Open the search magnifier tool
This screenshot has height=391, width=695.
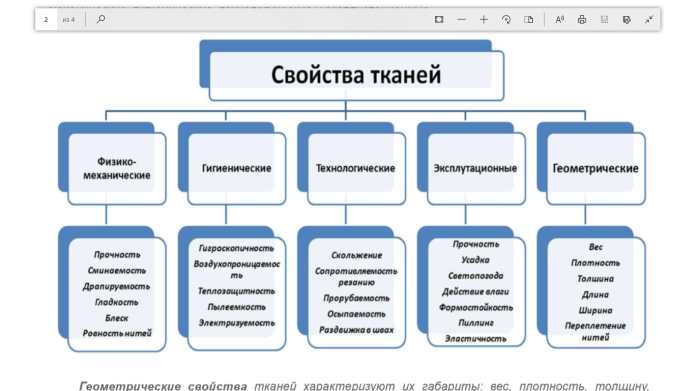101,19
